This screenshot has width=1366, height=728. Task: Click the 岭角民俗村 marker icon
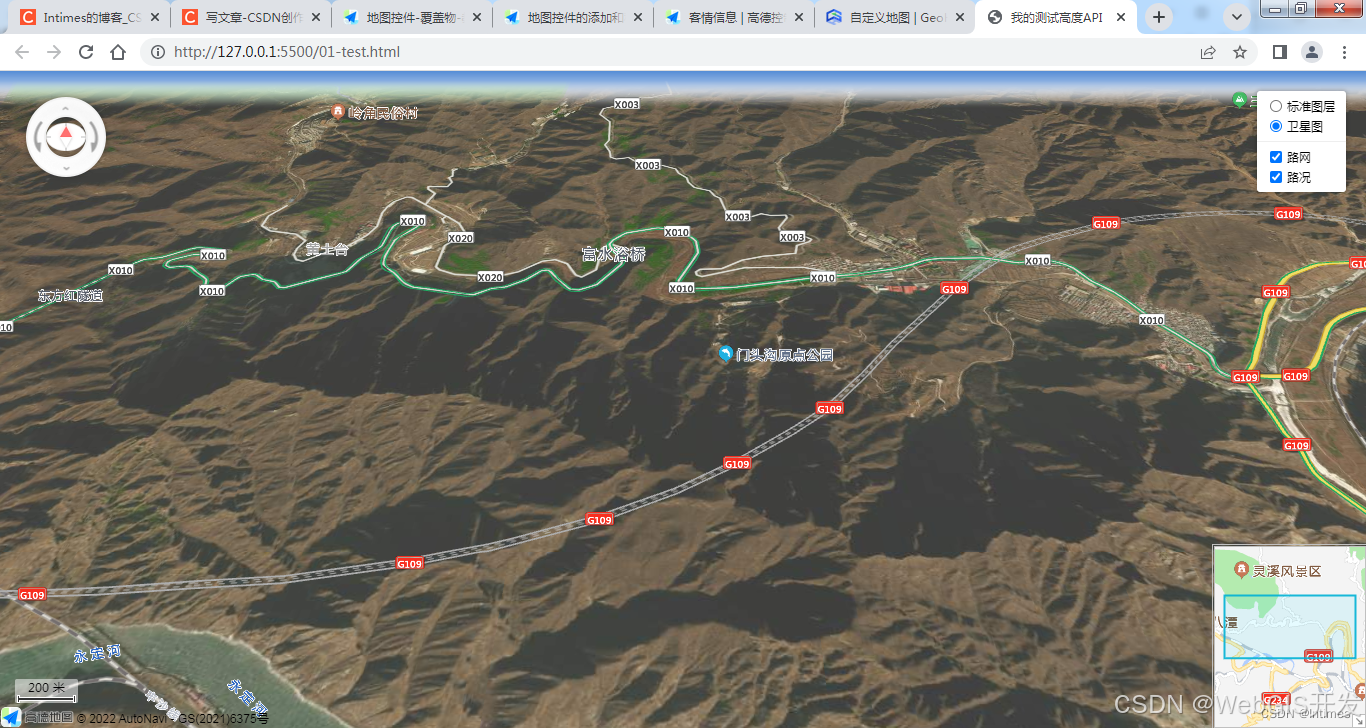coord(339,112)
